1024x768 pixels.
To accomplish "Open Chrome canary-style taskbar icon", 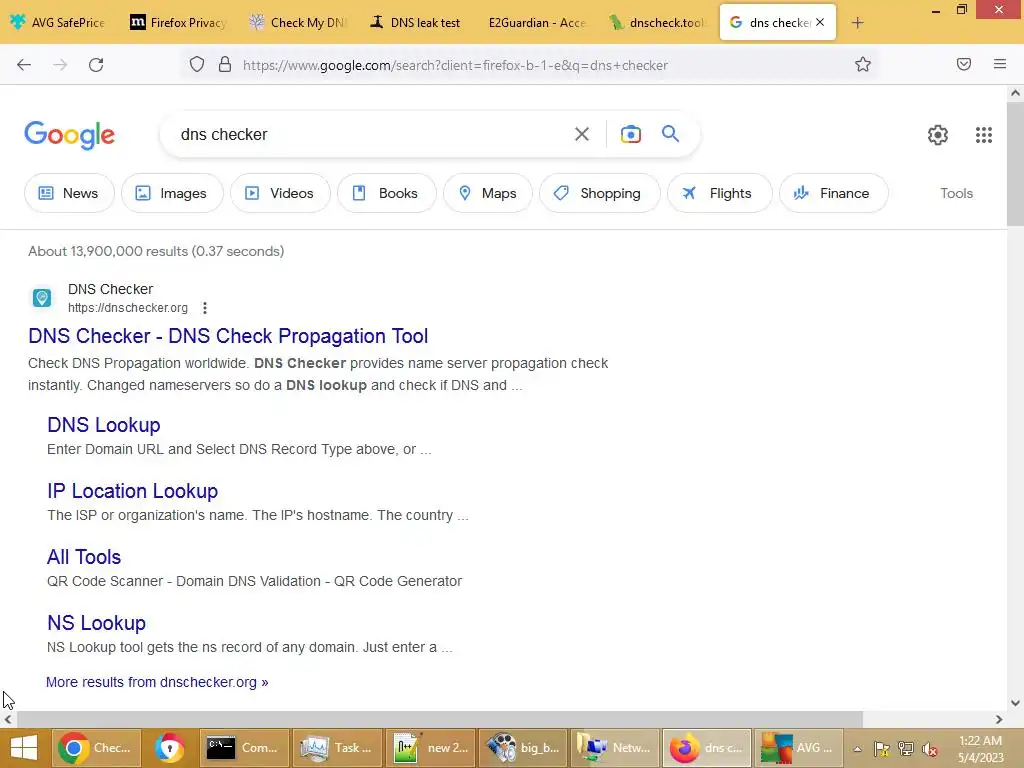I will click(169, 748).
